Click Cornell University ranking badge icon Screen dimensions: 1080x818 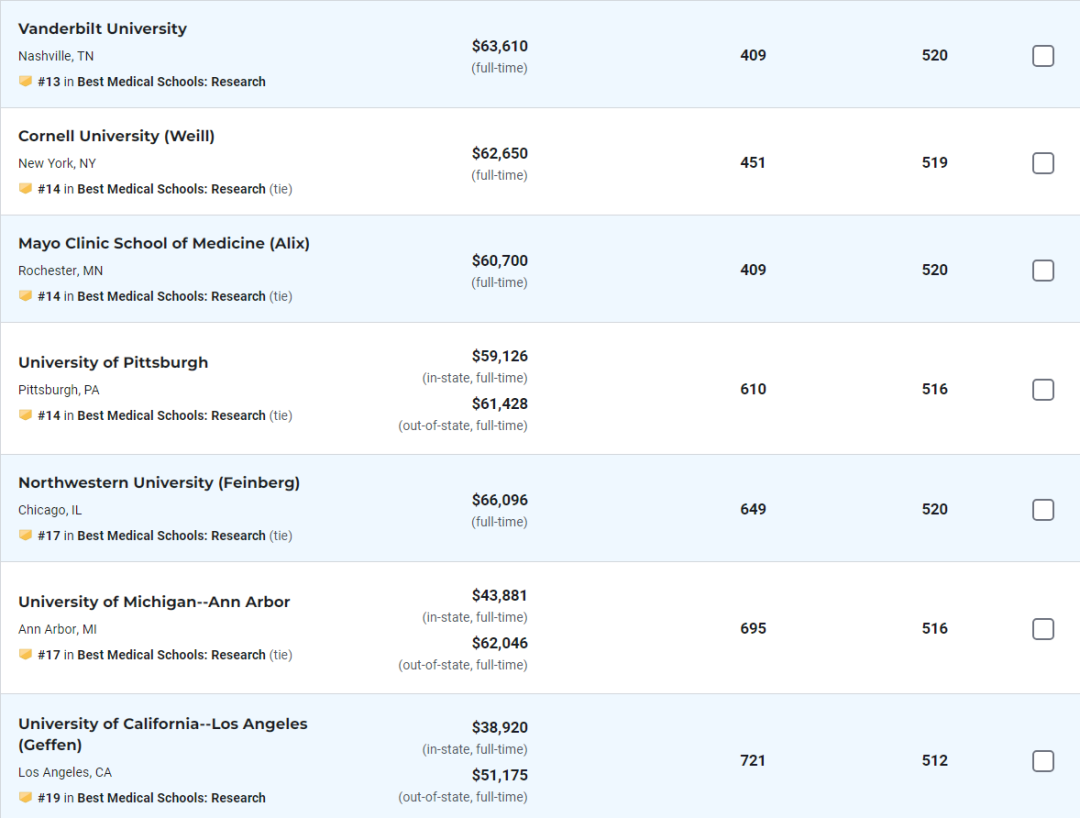tap(25, 189)
